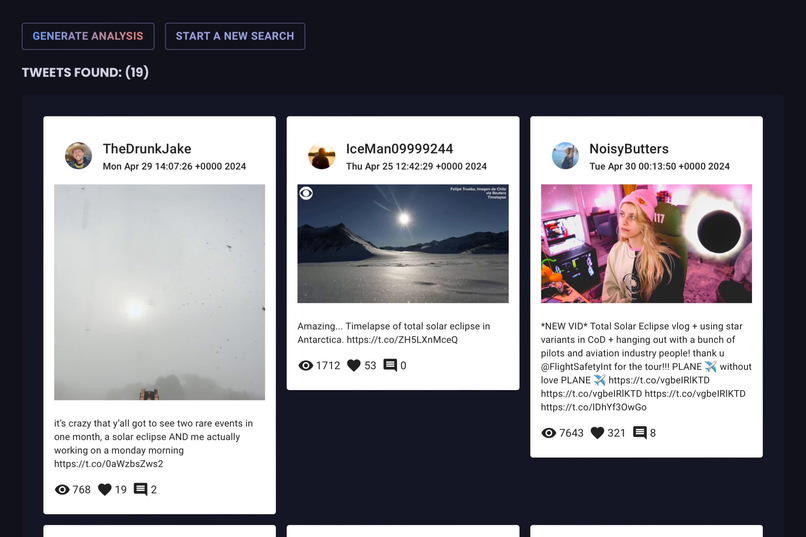Click the views eye icon on TheDrunkJake tweet

(x=62, y=490)
